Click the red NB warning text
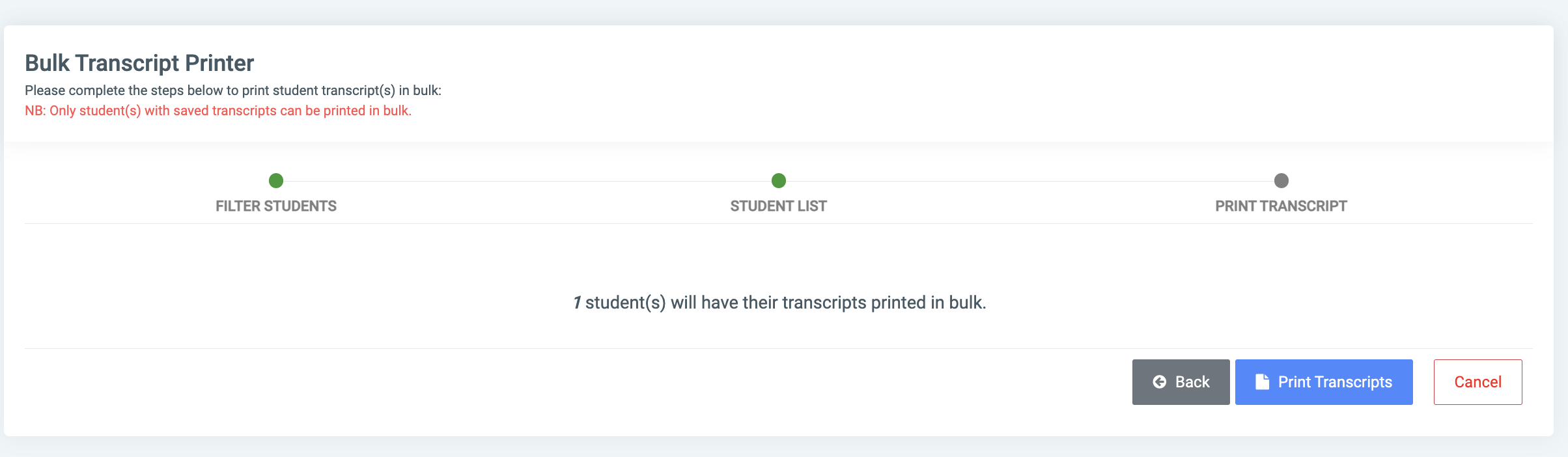This screenshot has height=457, width=1568. pos(217,111)
